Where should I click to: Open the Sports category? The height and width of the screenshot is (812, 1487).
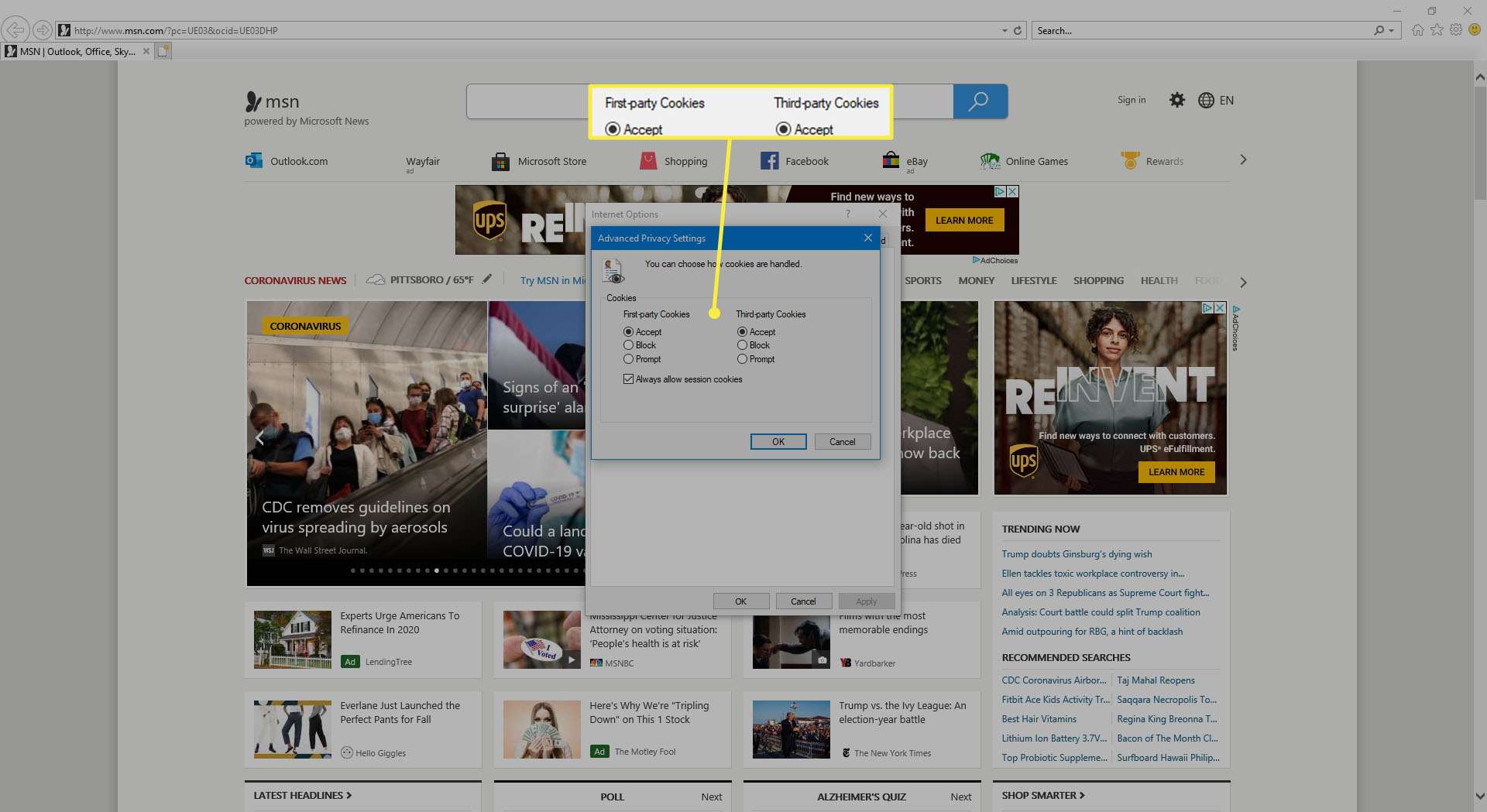point(923,280)
